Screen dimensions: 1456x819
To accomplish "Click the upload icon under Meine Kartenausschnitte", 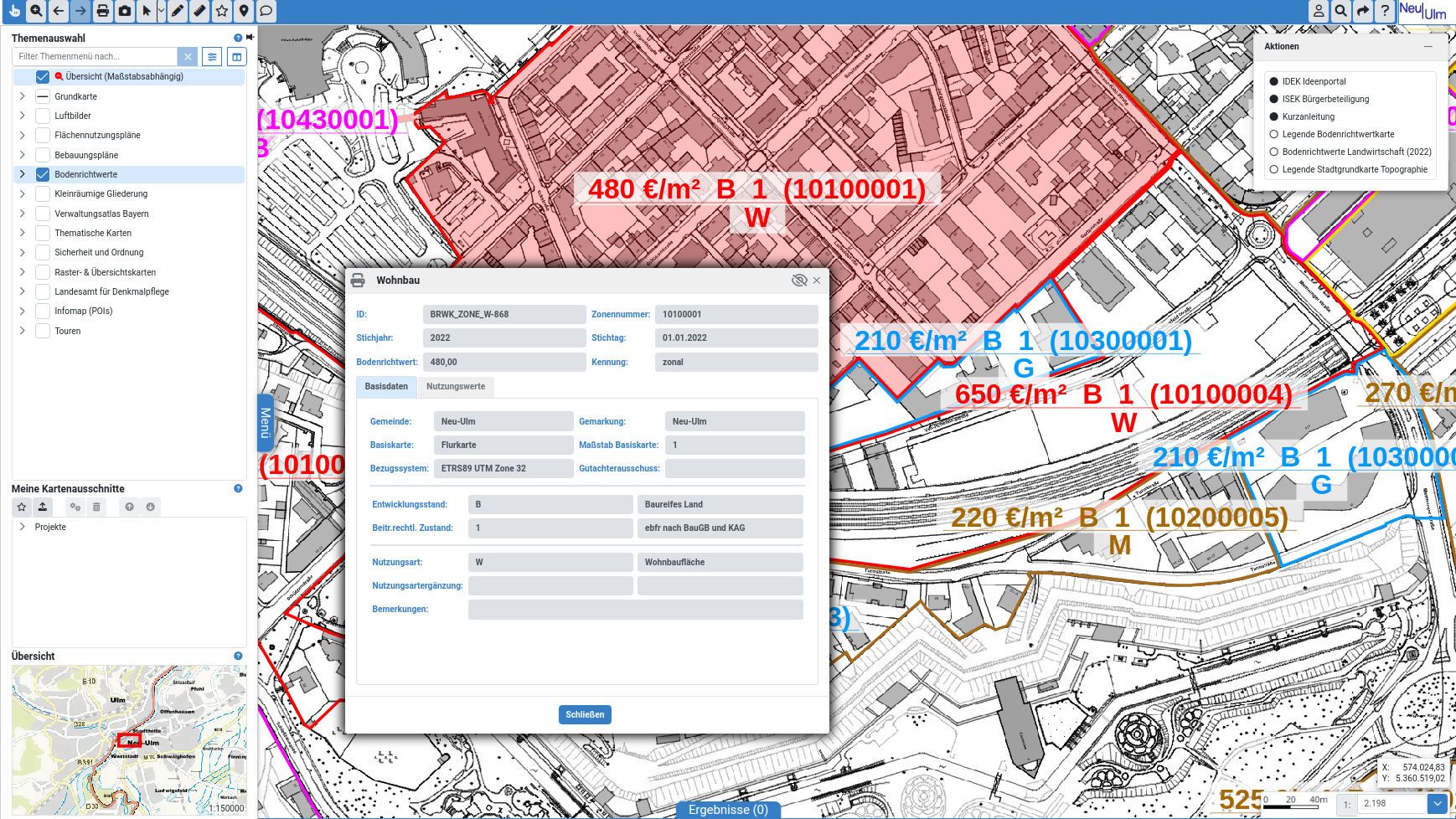I will tap(43, 507).
